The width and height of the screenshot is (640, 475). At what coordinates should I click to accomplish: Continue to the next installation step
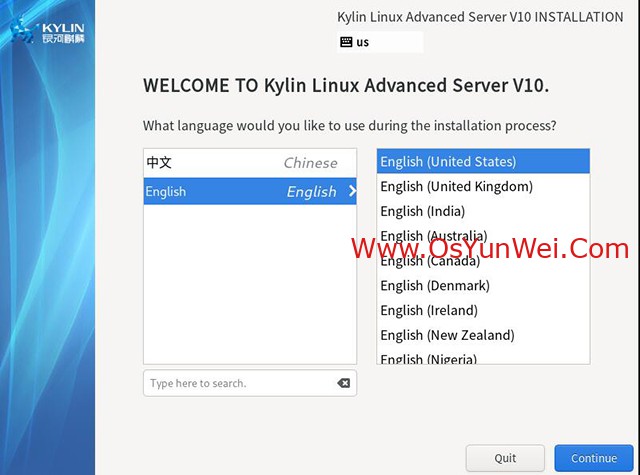pyautogui.click(x=593, y=458)
